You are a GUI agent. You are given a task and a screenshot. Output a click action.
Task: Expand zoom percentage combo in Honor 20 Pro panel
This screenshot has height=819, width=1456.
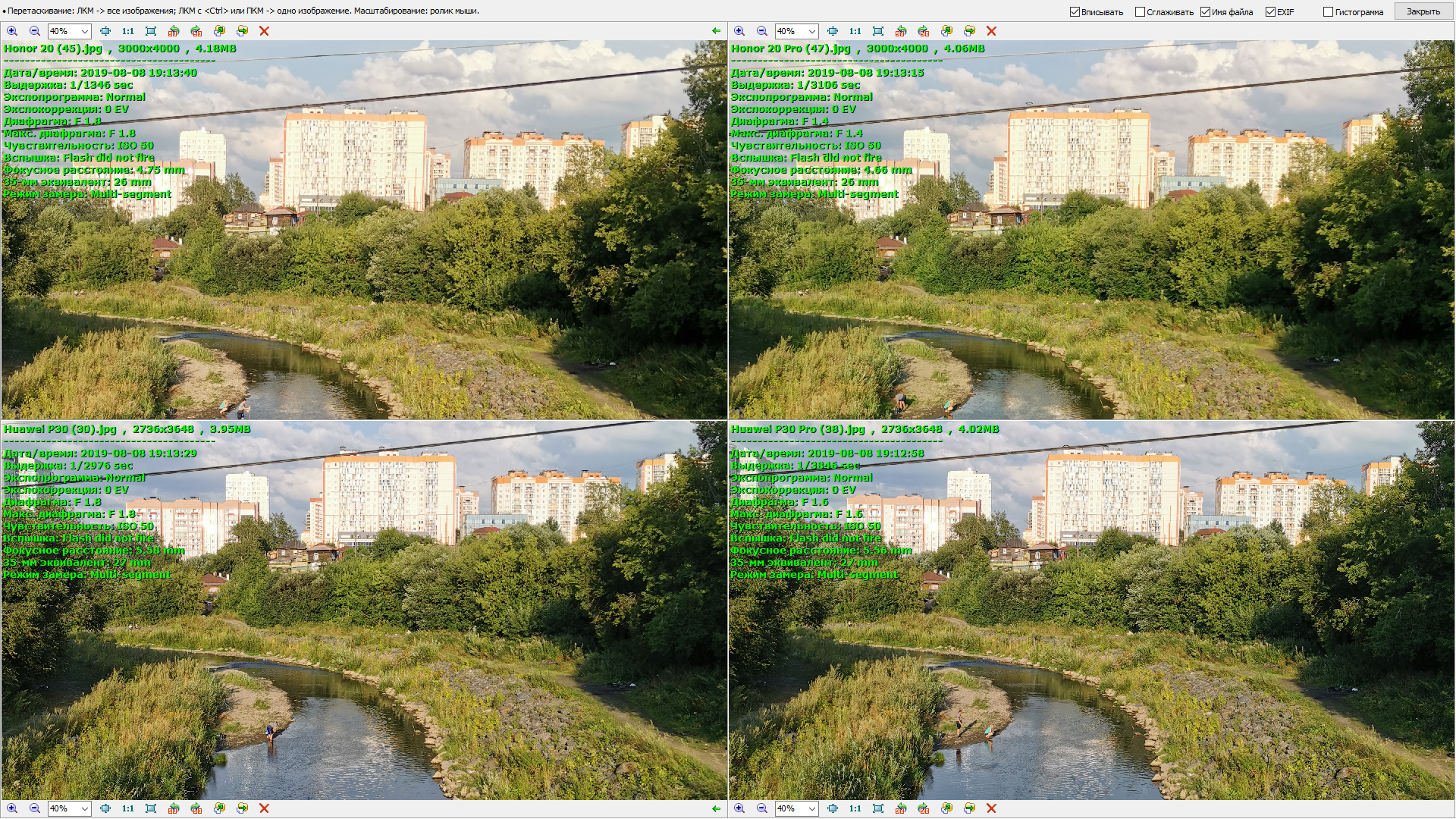pyautogui.click(x=812, y=31)
